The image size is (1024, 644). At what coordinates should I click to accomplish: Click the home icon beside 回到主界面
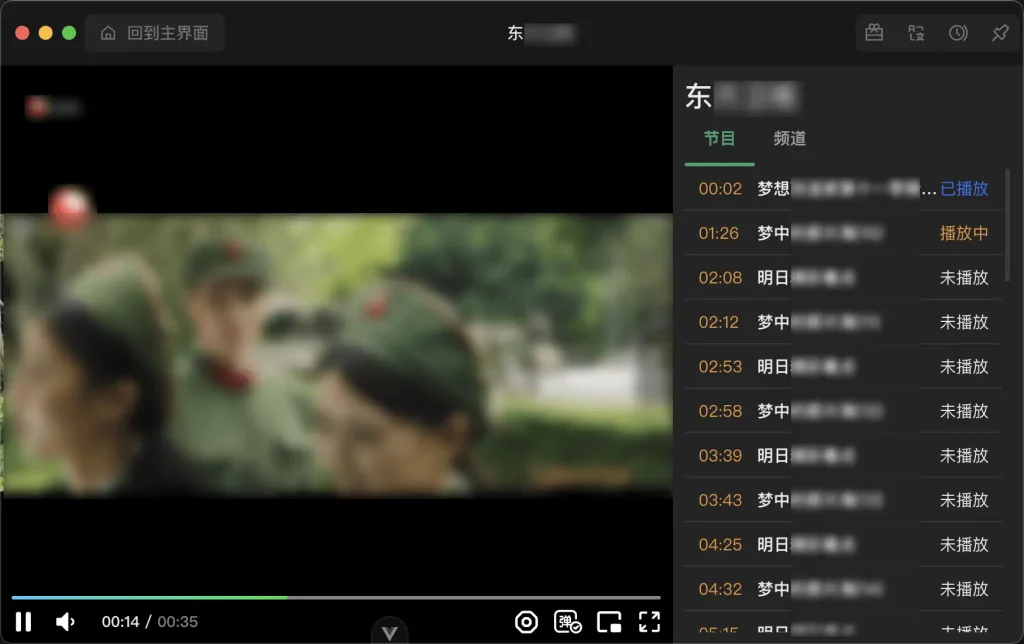108,32
